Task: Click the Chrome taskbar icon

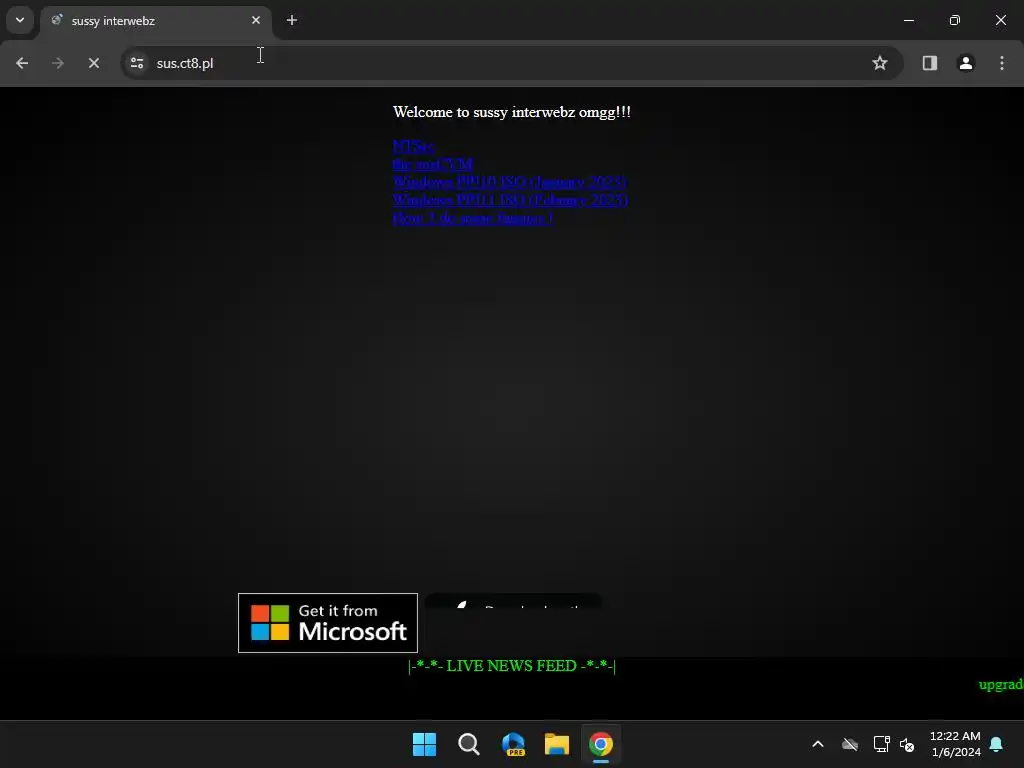Action: pyautogui.click(x=601, y=744)
